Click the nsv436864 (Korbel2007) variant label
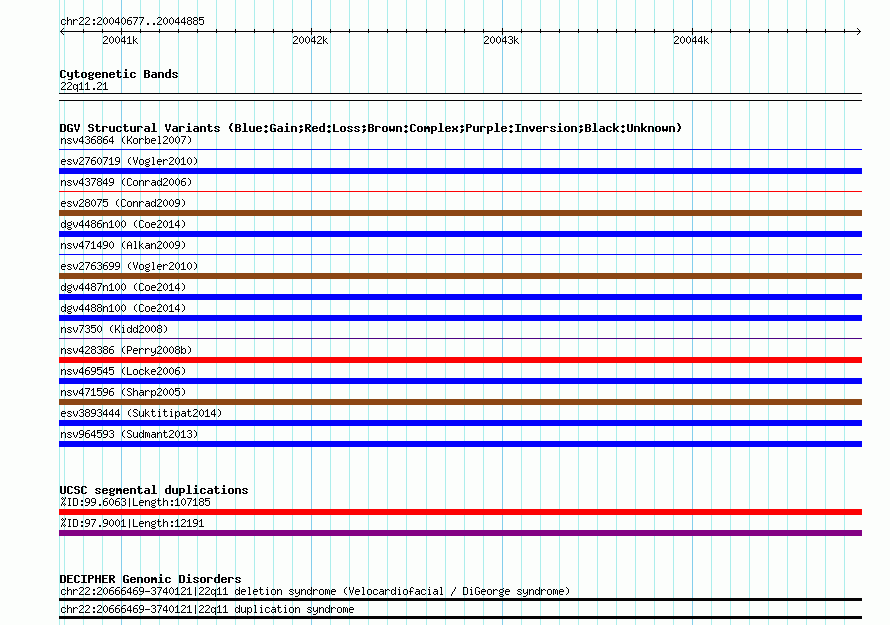Image resolution: width=890 pixels, height=625 pixels. [126, 140]
